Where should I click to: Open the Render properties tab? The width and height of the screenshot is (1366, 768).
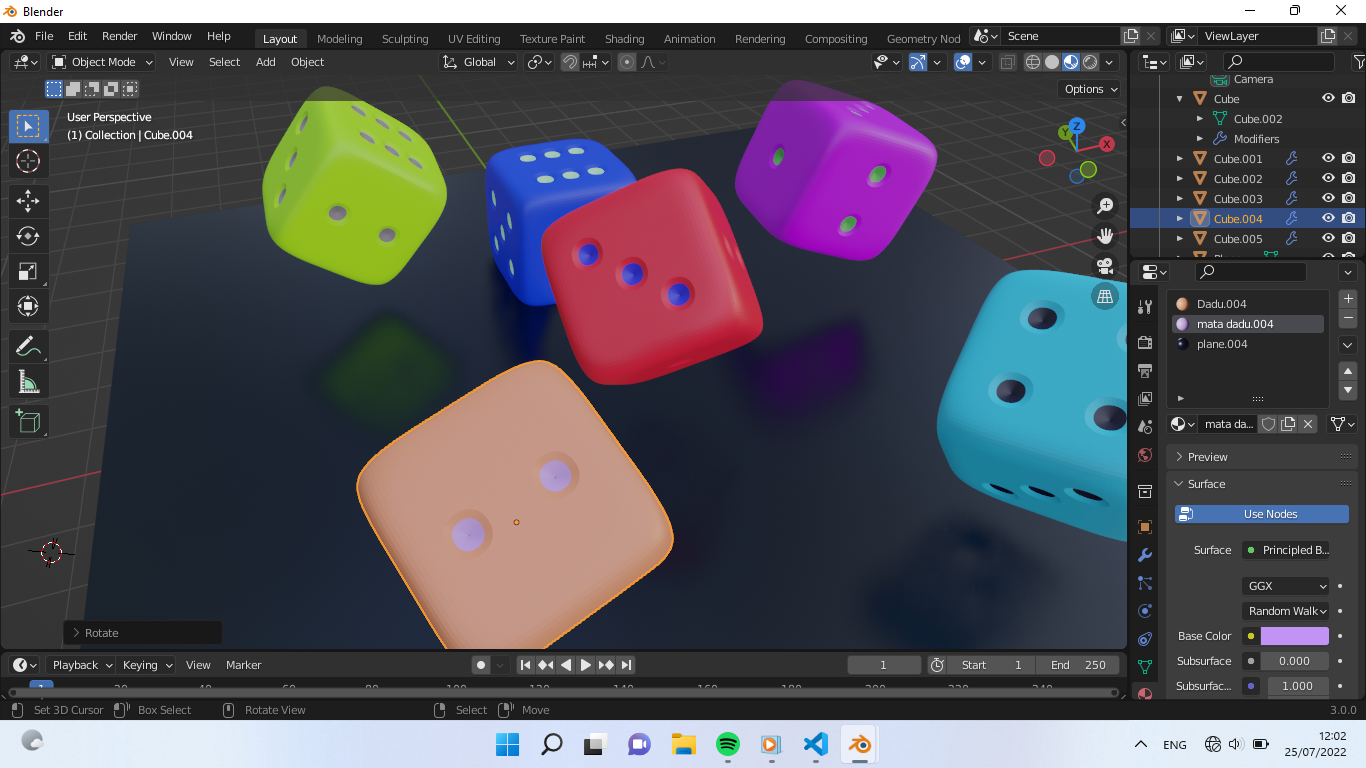[x=1145, y=343]
